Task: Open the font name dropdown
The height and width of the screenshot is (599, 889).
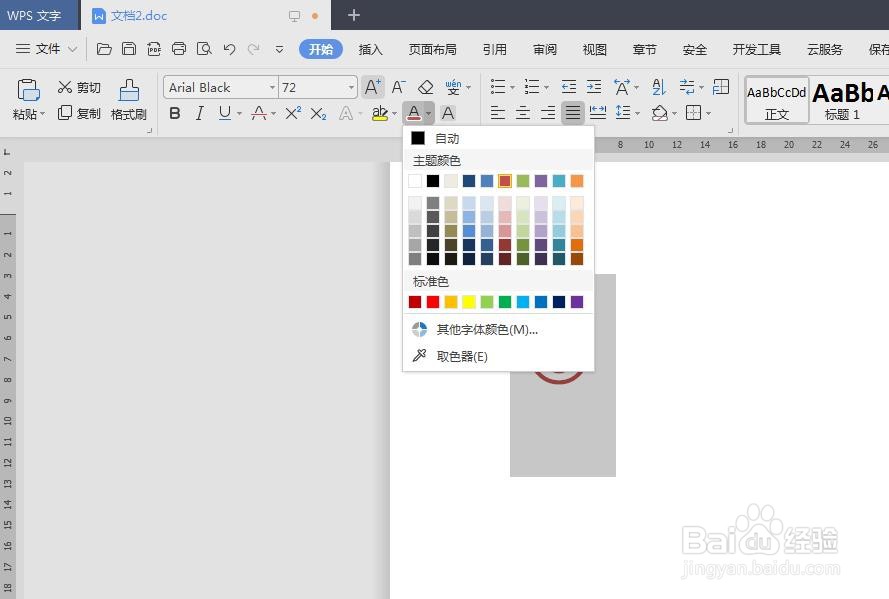Action: tap(273, 86)
